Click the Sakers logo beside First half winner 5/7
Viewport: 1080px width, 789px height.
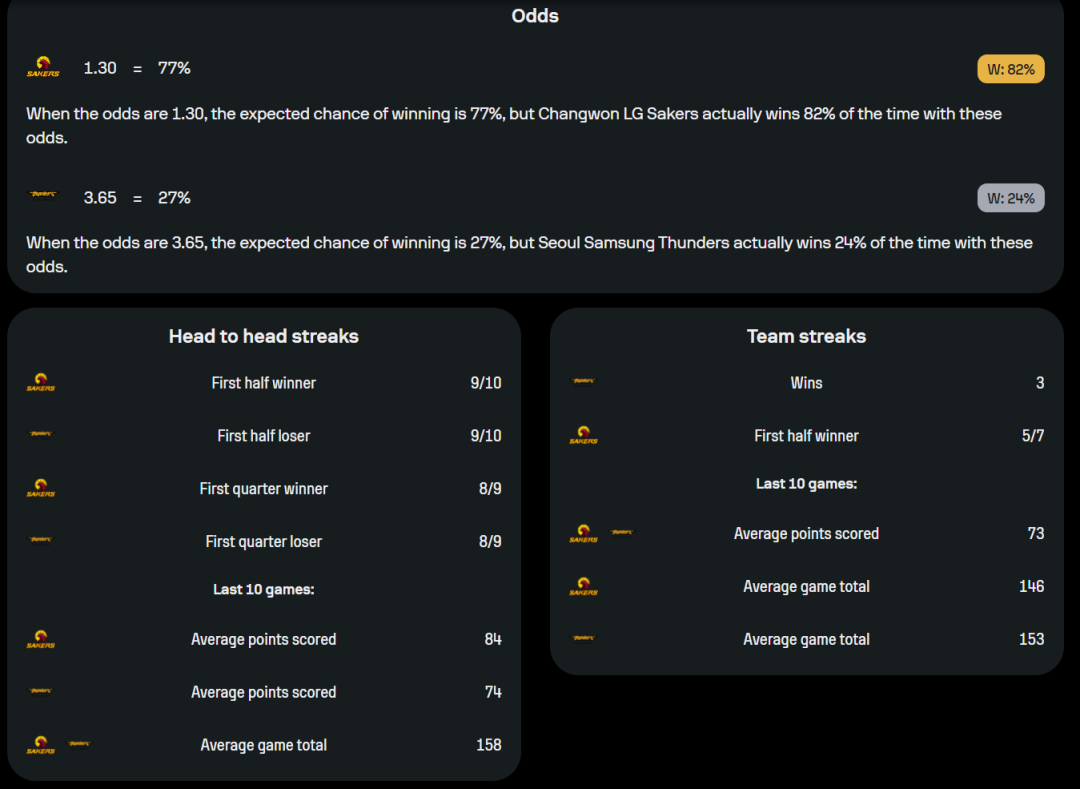tap(583, 435)
